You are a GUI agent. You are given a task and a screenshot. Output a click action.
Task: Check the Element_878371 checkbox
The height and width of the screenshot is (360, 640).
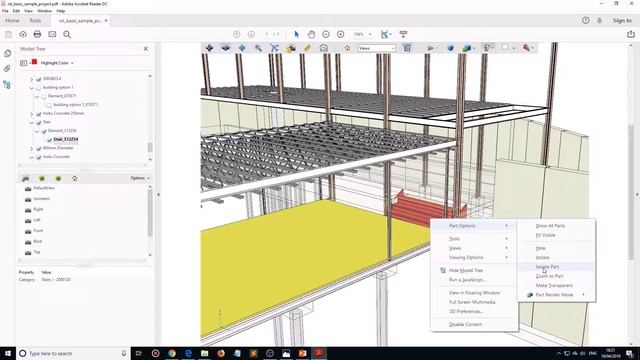tap(44, 96)
